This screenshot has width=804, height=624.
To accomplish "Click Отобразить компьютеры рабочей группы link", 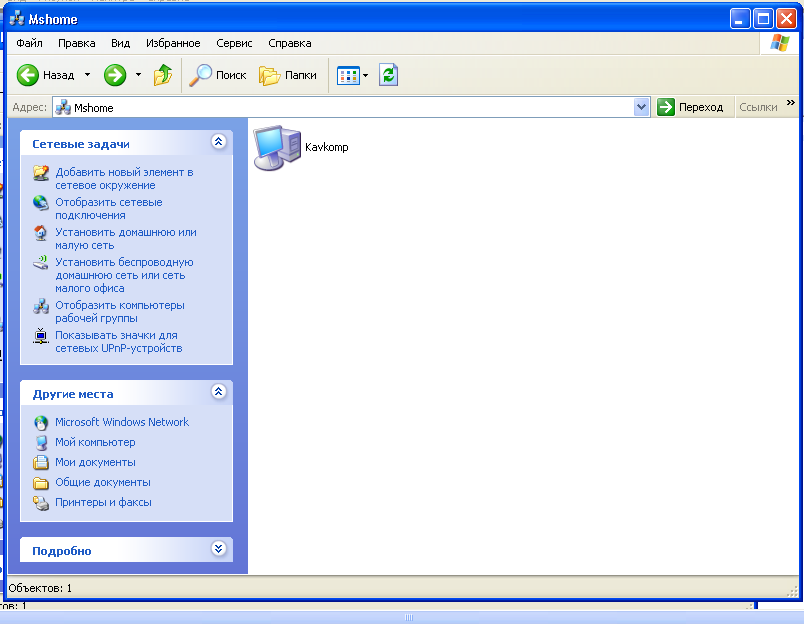I will pyautogui.click(x=120, y=312).
